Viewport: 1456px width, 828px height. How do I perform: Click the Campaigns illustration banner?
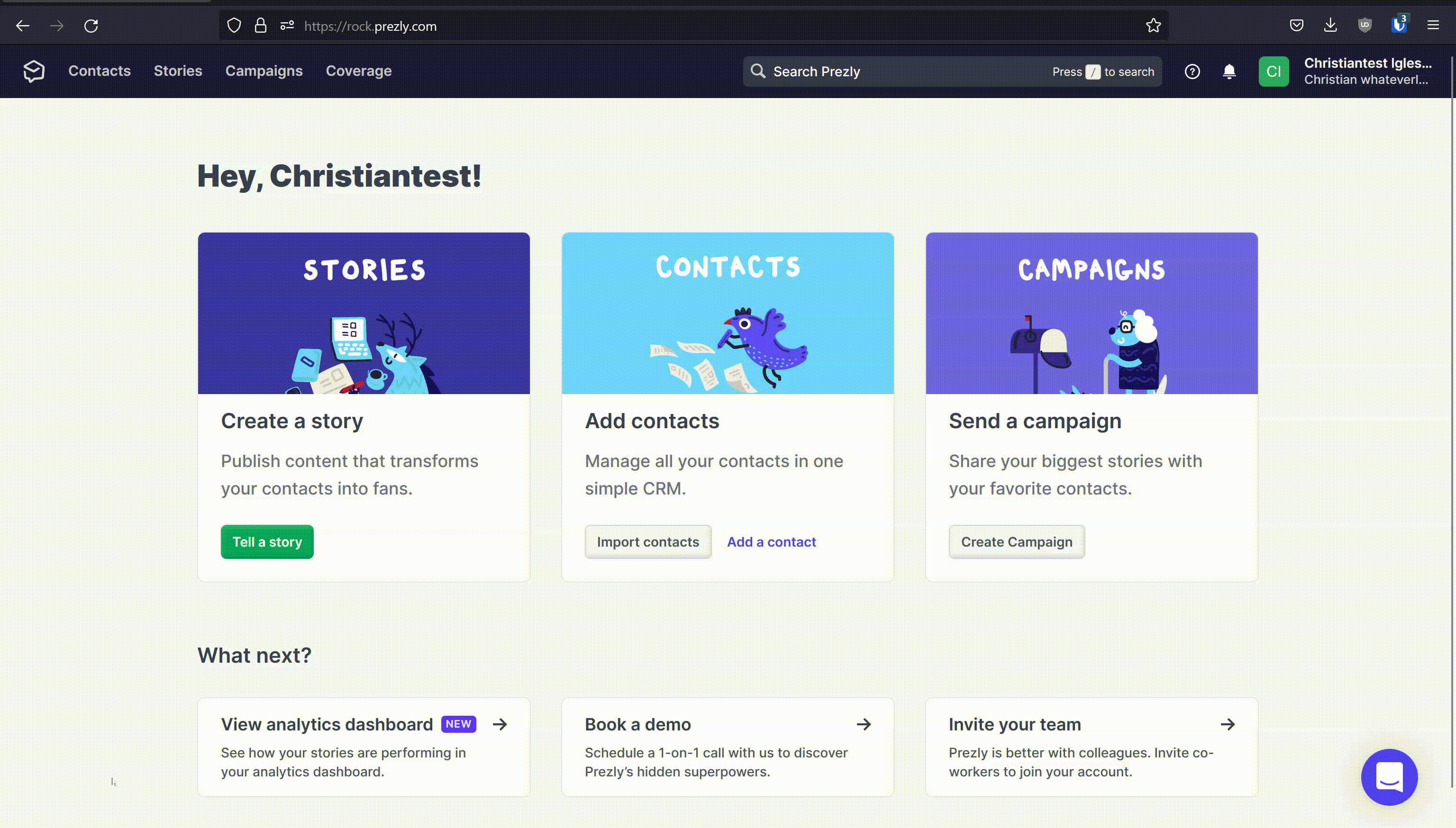click(x=1091, y=313)
